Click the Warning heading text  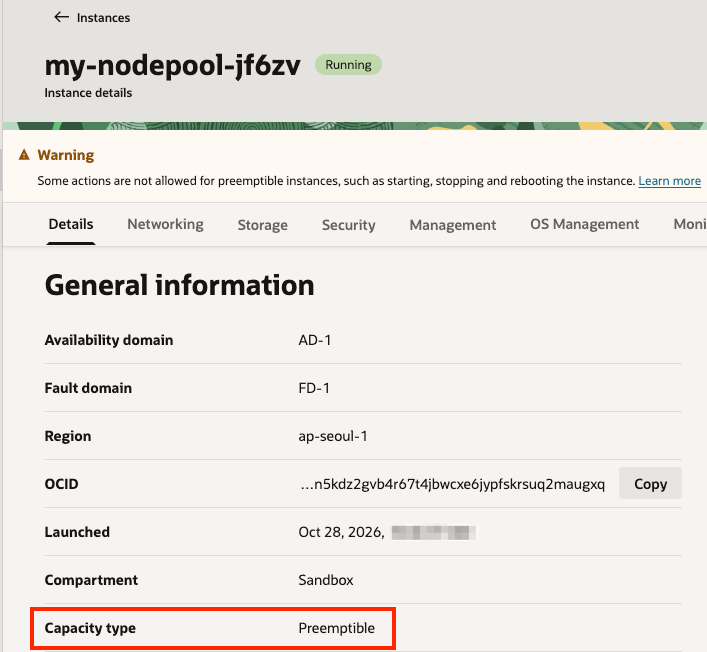pyautogui.click(x=66, y=155)
